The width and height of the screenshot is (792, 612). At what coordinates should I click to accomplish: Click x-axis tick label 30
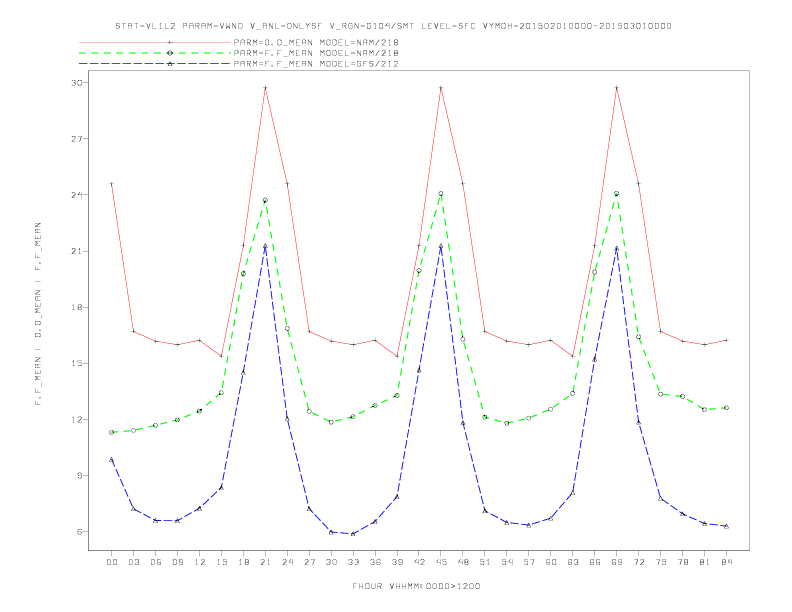(x=331, y=562)
